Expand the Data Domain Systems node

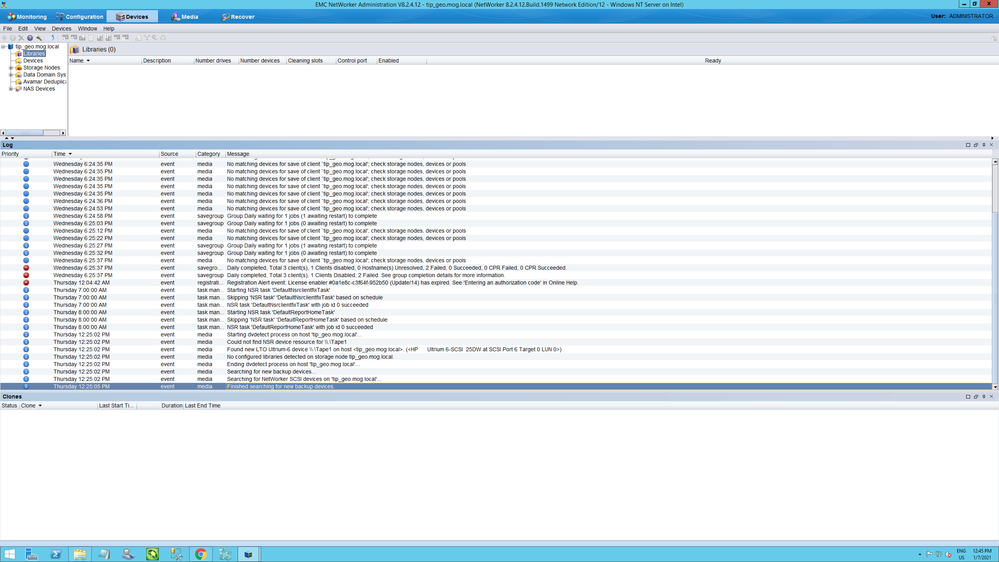click(11, 75)
